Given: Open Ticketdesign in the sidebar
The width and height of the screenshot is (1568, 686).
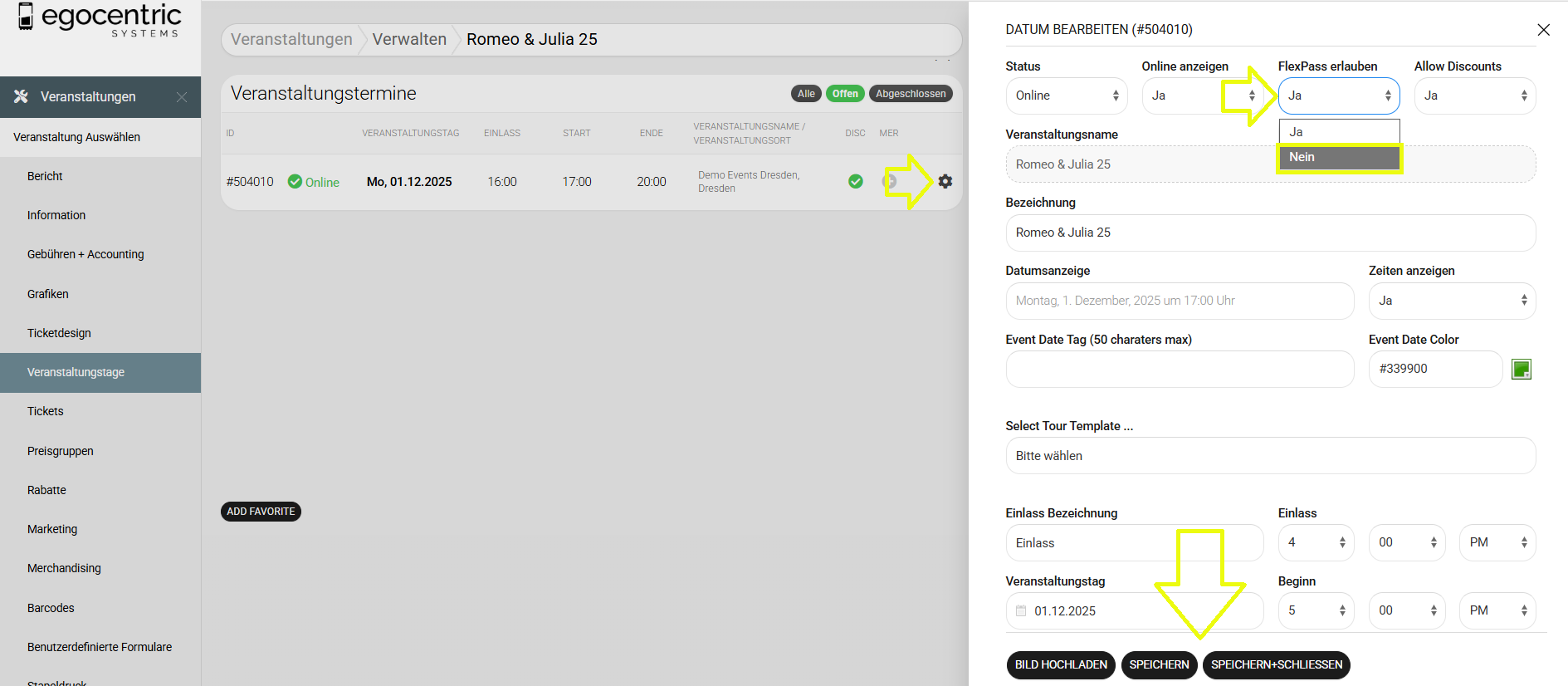Looking at the screenshot, I should pos(59,333).
